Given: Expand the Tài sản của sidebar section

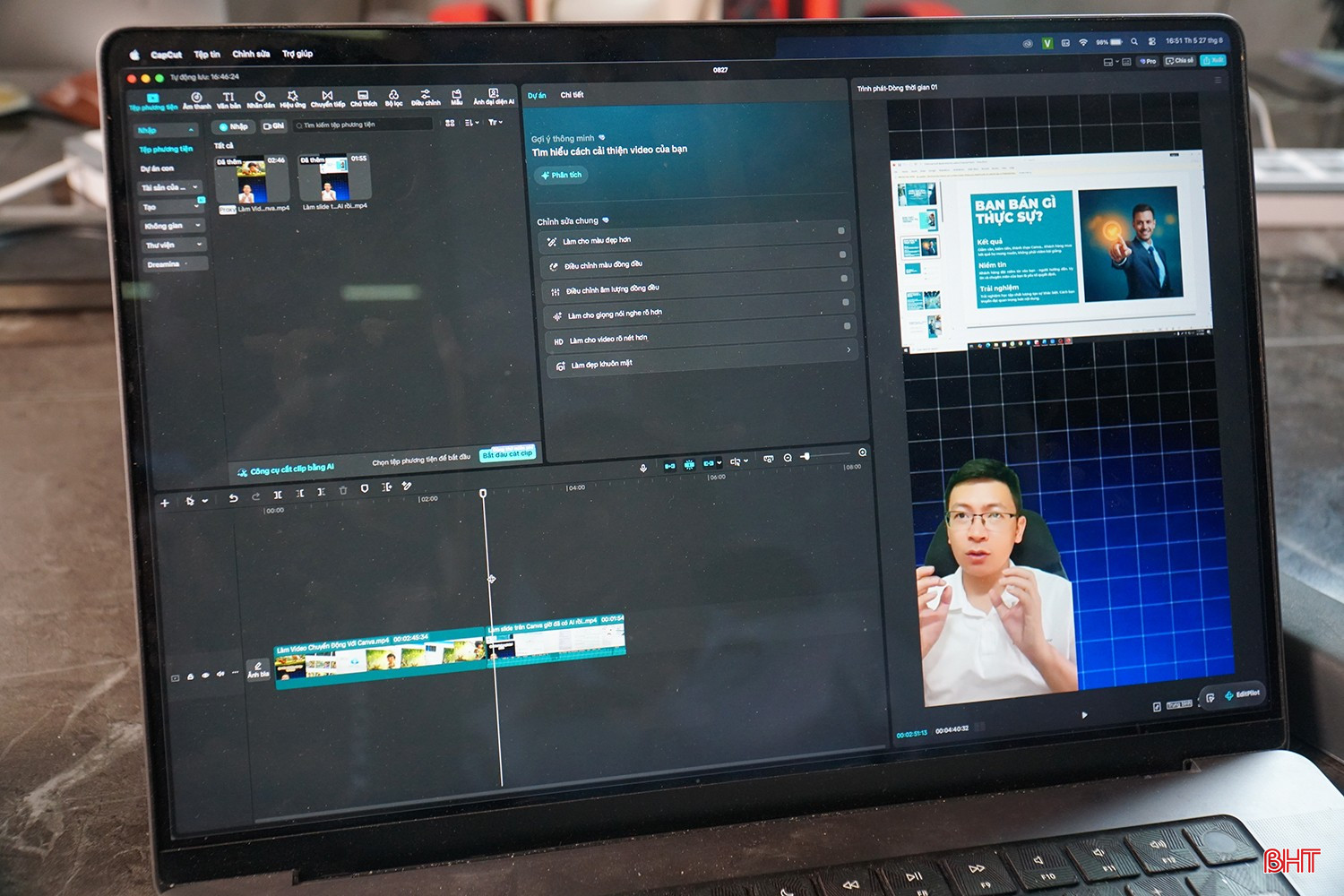Looking at the screenshot, I should click(x=195, y=187).
